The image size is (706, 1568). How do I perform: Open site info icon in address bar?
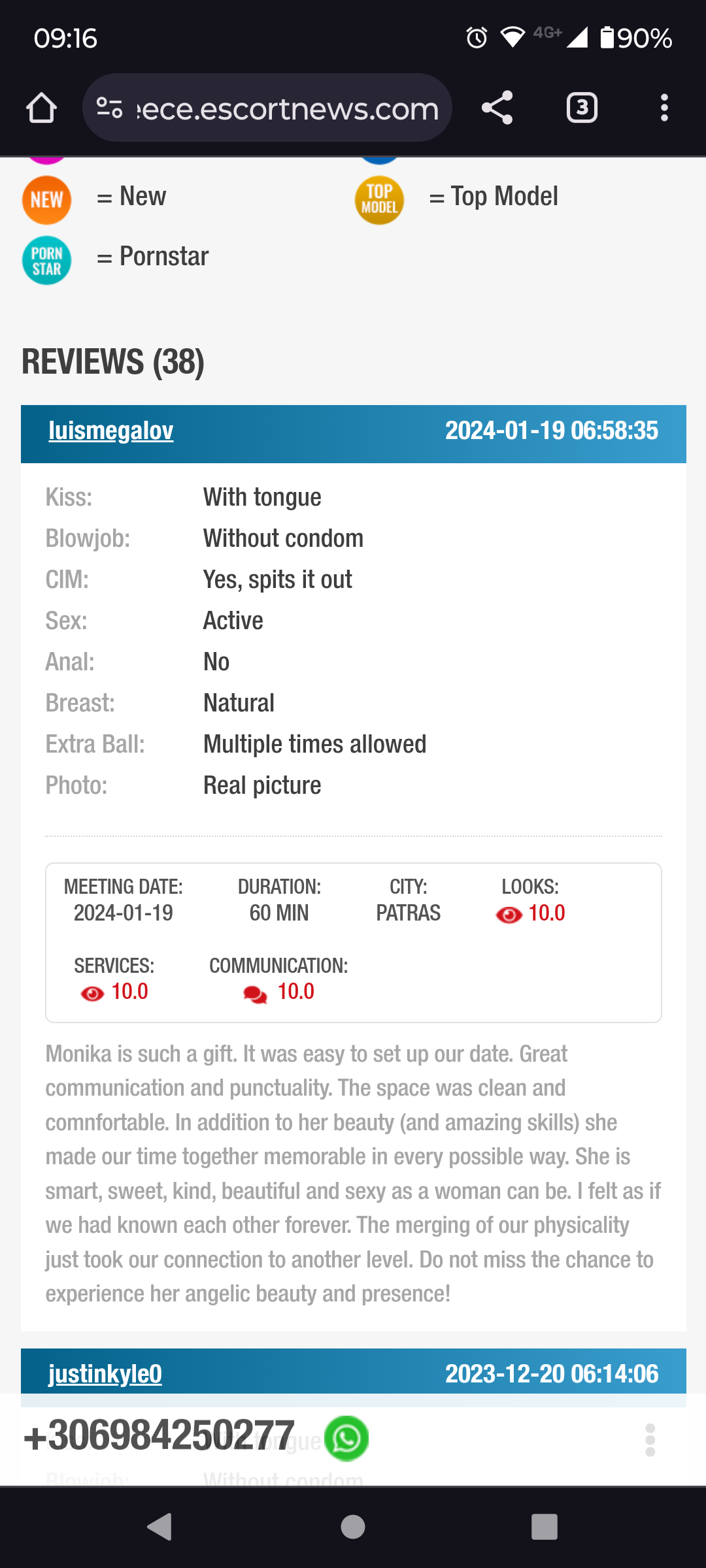[x=109, y=108]
